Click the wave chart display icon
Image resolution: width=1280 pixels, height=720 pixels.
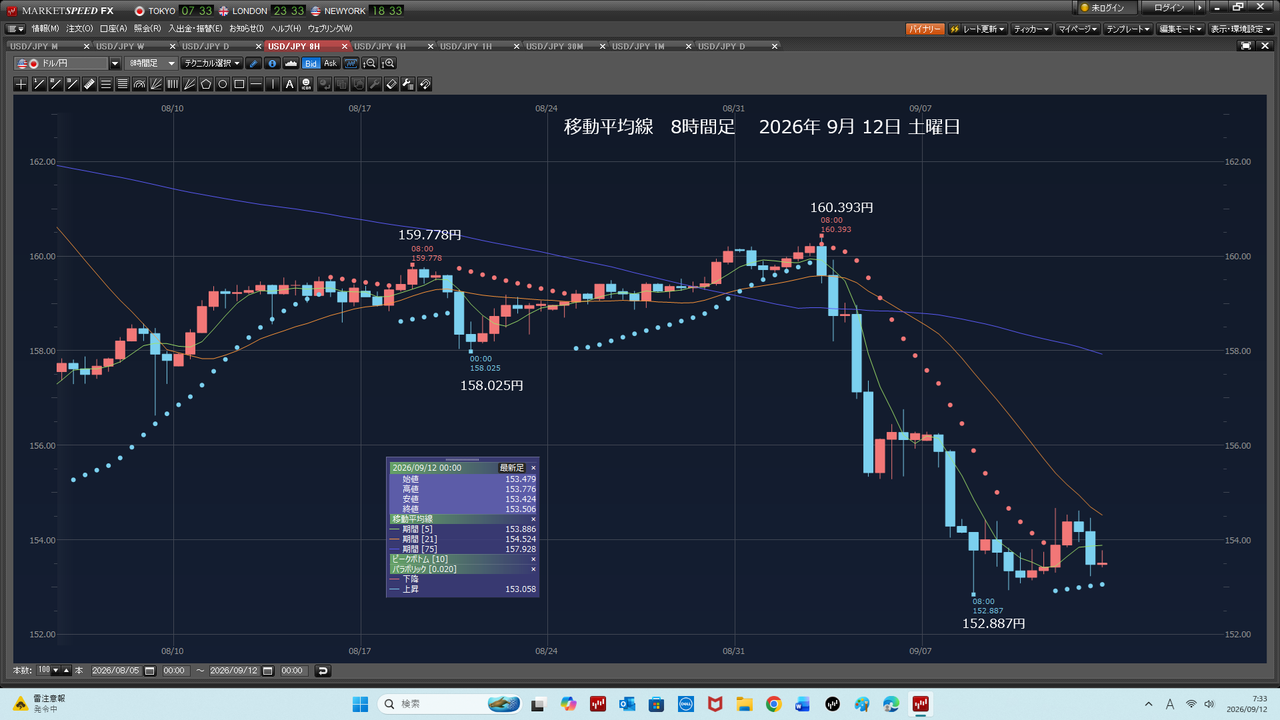(350, 63)
